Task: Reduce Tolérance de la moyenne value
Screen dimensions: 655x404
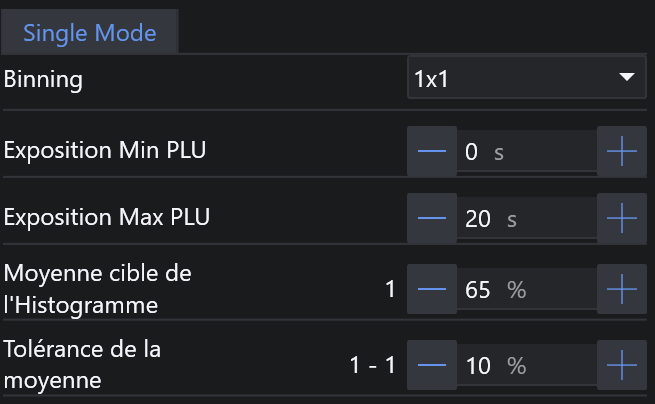Action: 432,366
